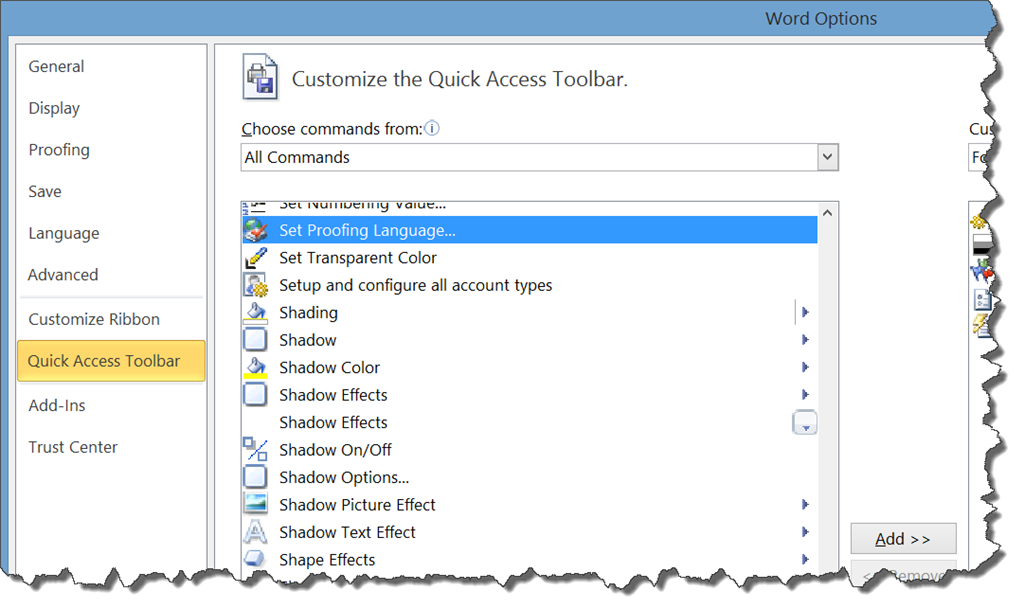Open the Advanced options page
Viewport: 1024px width, 608px height.
coord(63,275)
